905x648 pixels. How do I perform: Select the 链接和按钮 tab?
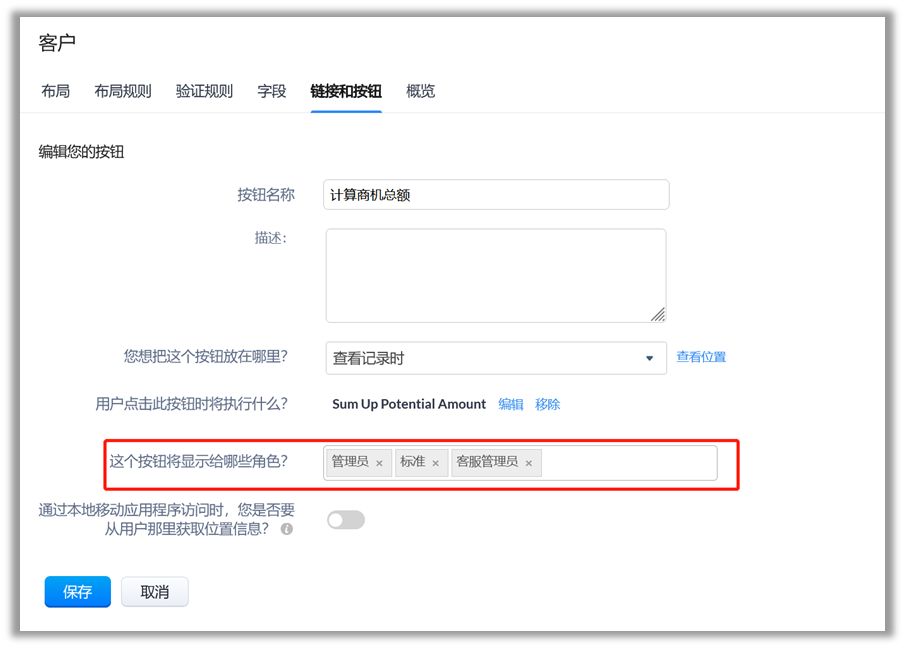click(346, 91)
